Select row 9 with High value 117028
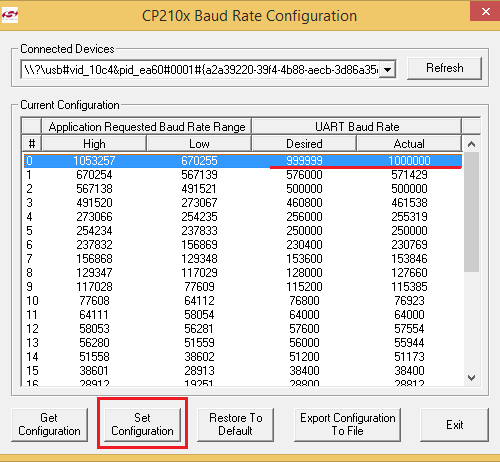Screen dimensions: 500x462 pyautogui.click(x=243, y=287)
